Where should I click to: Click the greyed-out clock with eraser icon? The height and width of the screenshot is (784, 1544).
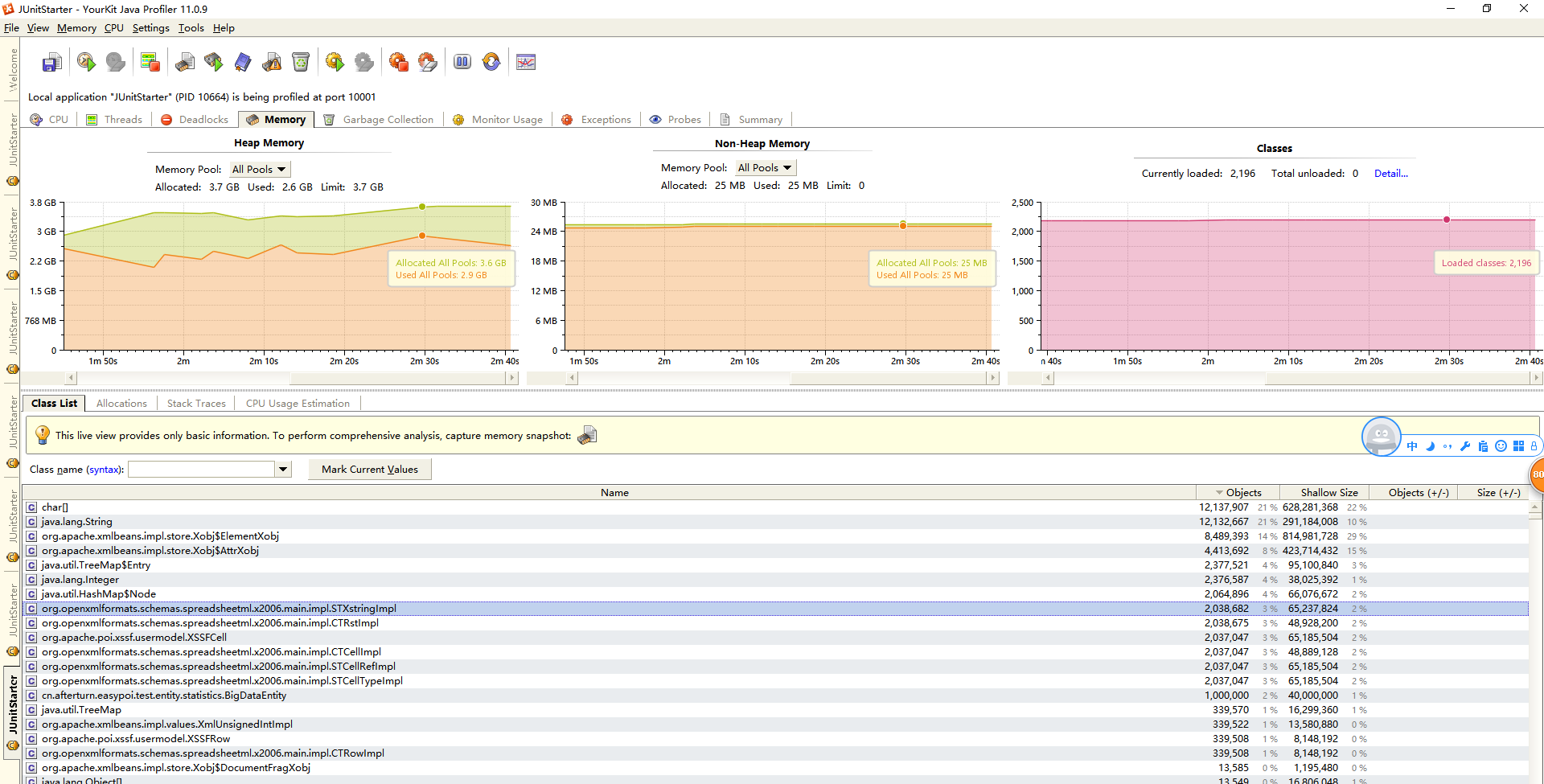(116, 62)
